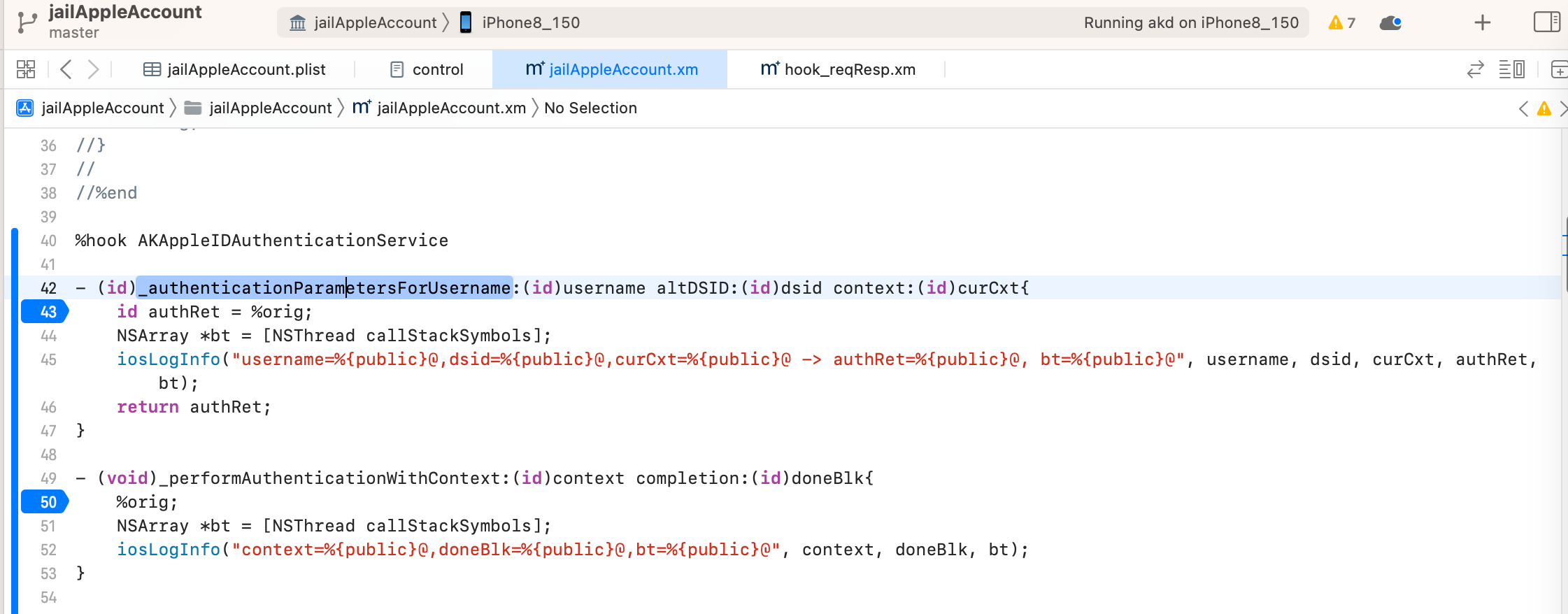Screen dimensions: 1568x614
Task: Click the Running akd on iPhone8_150 status
Action: [x=1191, y=22]
